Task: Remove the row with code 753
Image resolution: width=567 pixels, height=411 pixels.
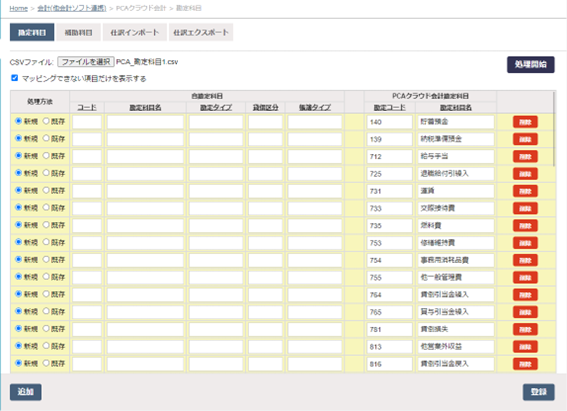Action: [525, 243]
